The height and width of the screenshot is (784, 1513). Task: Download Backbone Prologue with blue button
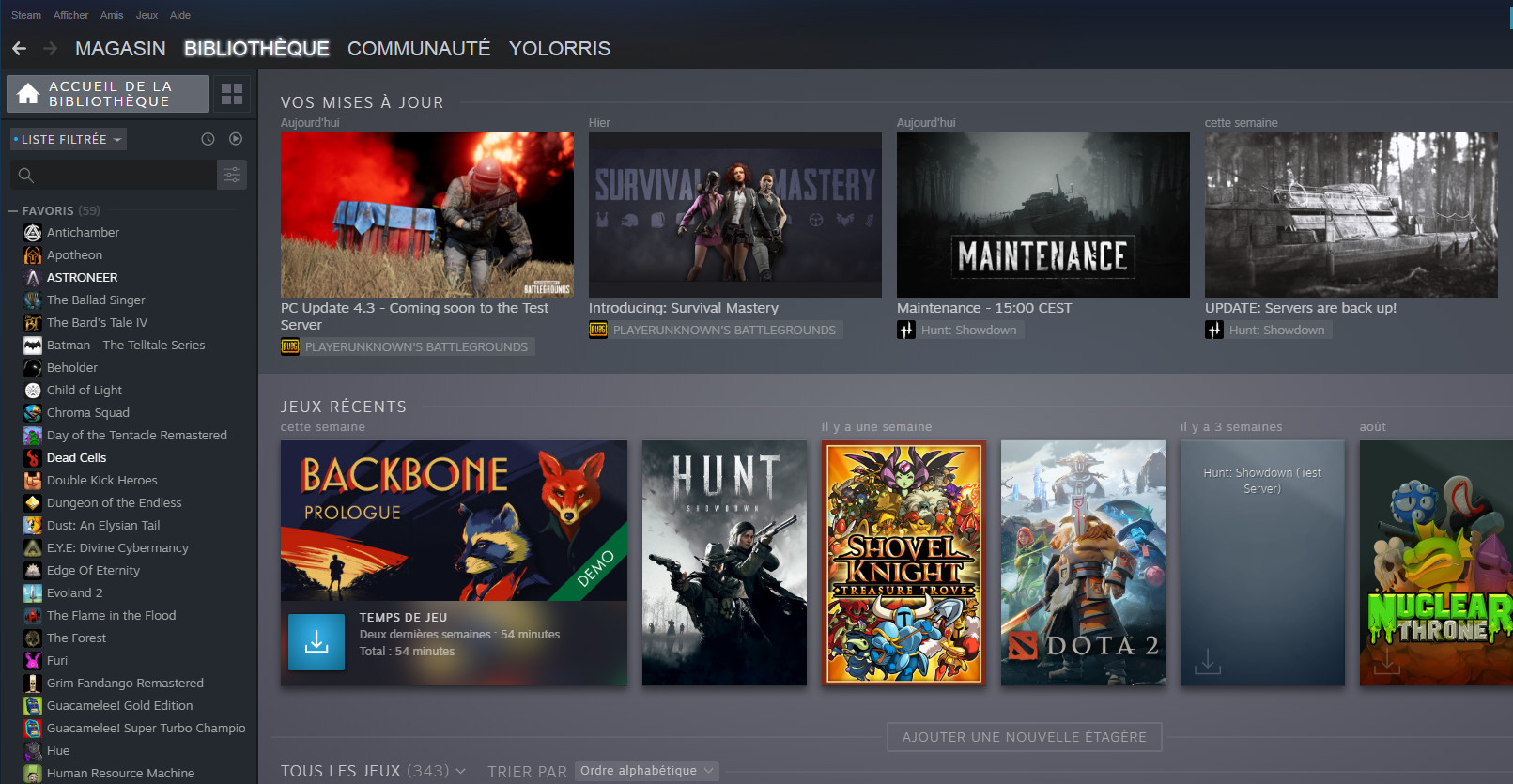[x=316, y=642]
